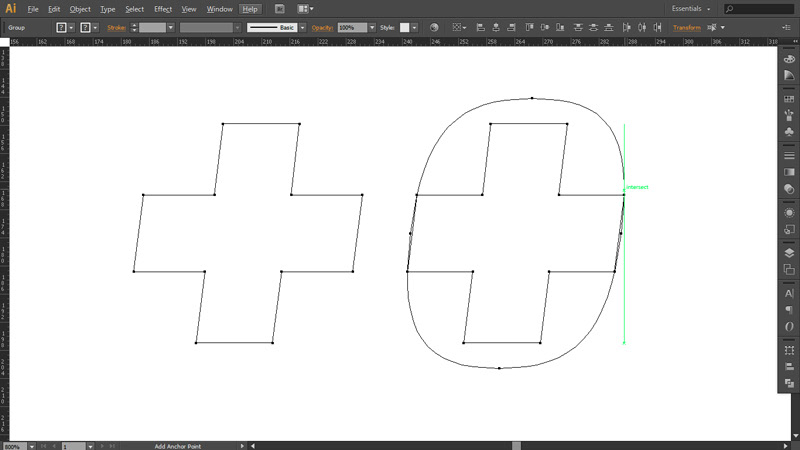This screenshot has height=450, width=800.
Task: Open the Appearance panel icon
Action: pyautogui.click(x=789, y=212)
